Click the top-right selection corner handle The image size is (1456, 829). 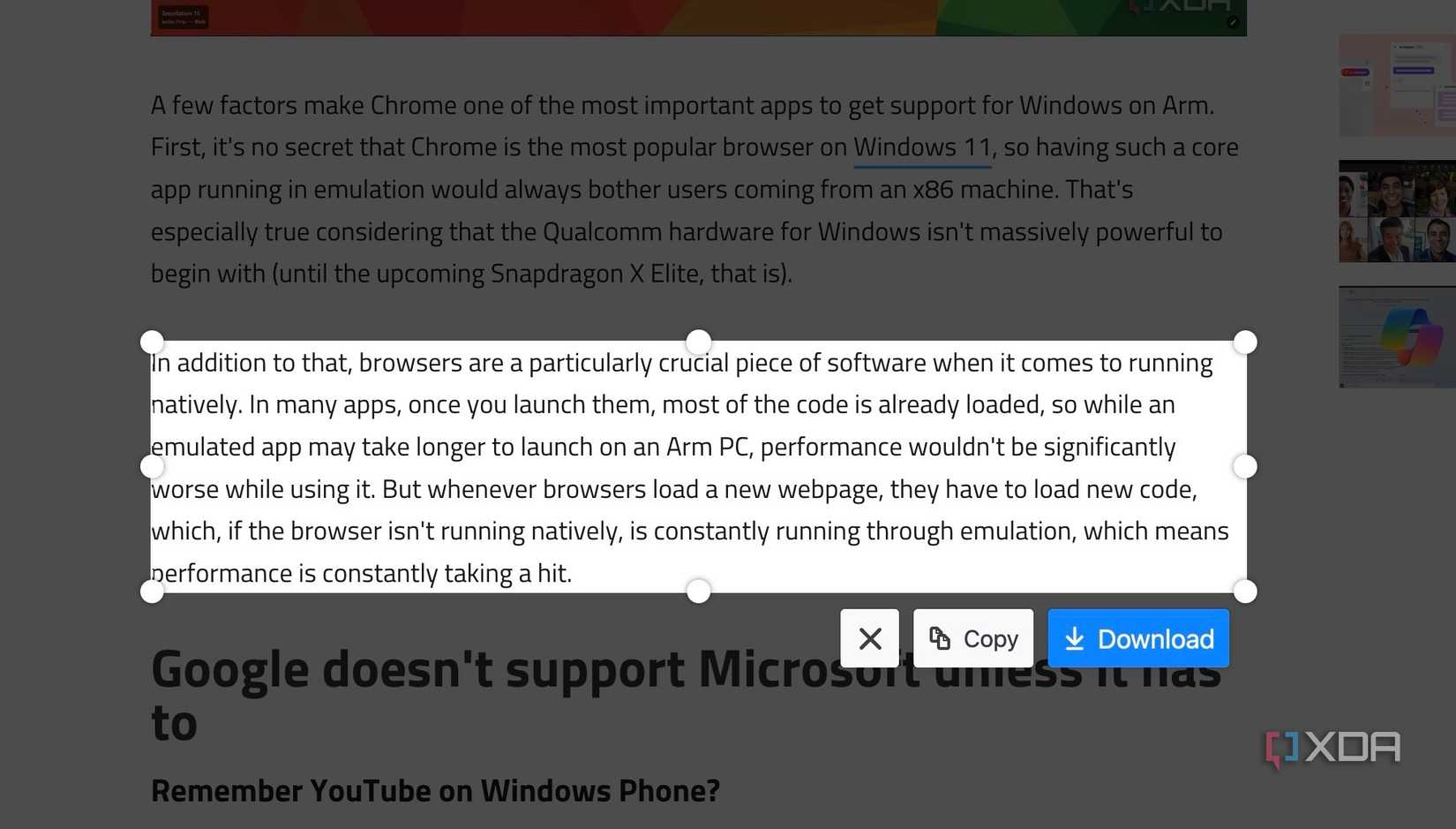(x=1245, y=342)
